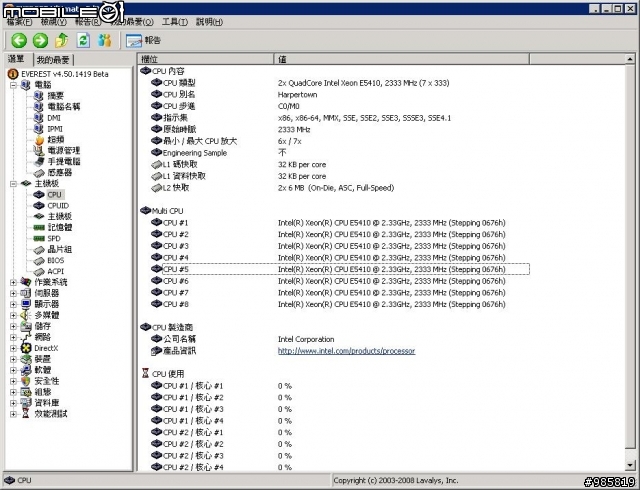Image resolution: width=640 pixels, height=490 pixels.
Task: Click the green Forward arrow toolbar icon
Action: click(x=40, y=40)
